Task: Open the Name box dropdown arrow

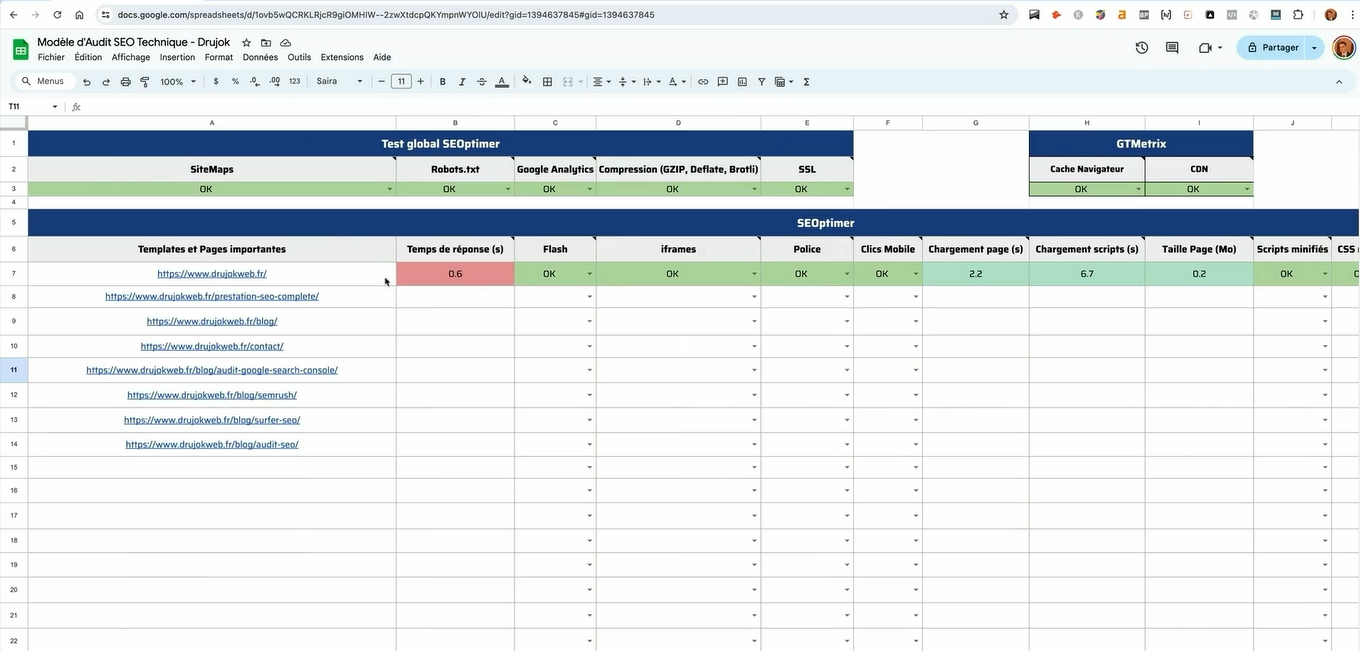Action: pyautogui.click(x=55, y=107)
